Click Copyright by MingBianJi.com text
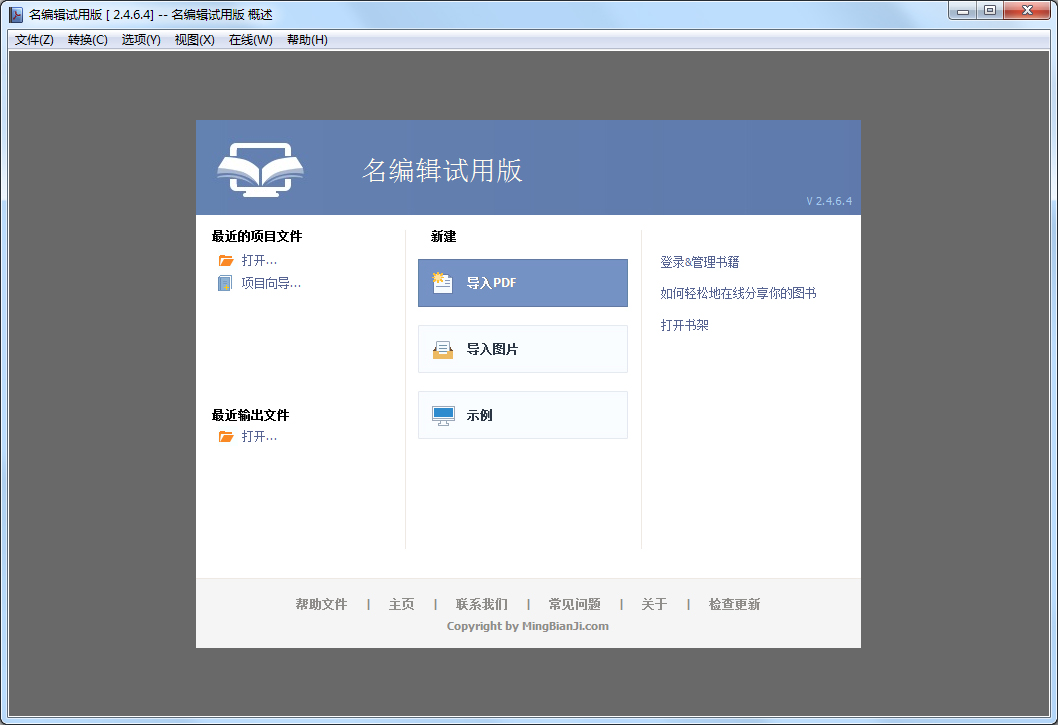 coord(528,626)
